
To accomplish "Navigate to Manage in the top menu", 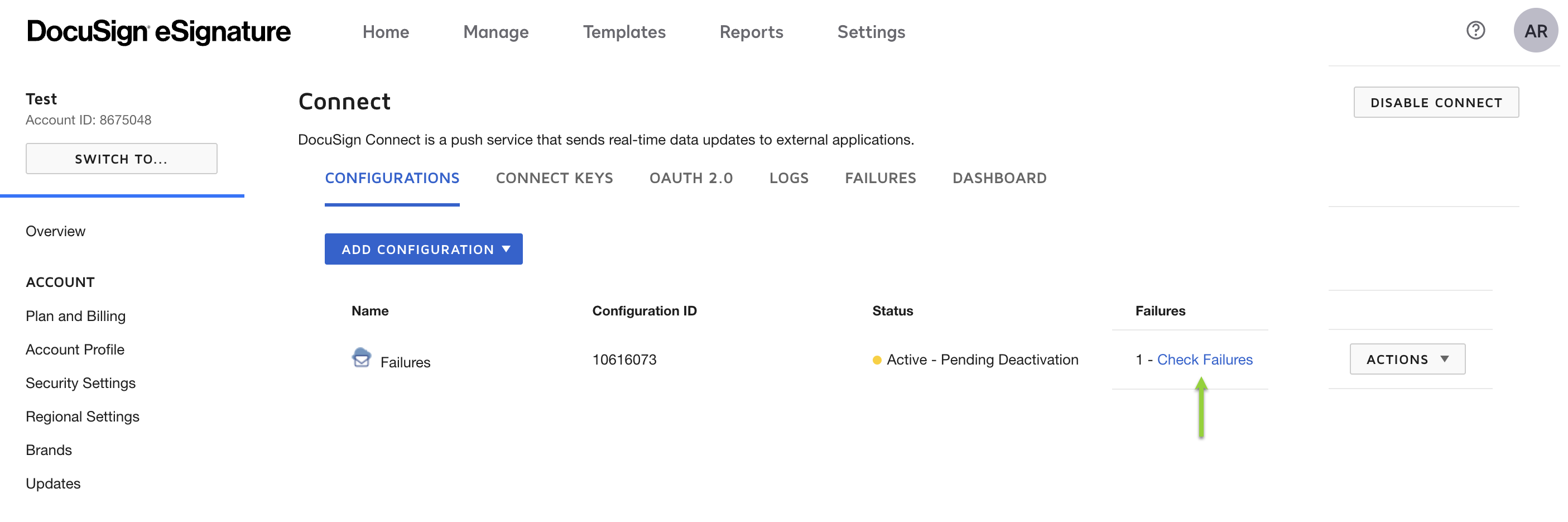I will coord(496,32).
